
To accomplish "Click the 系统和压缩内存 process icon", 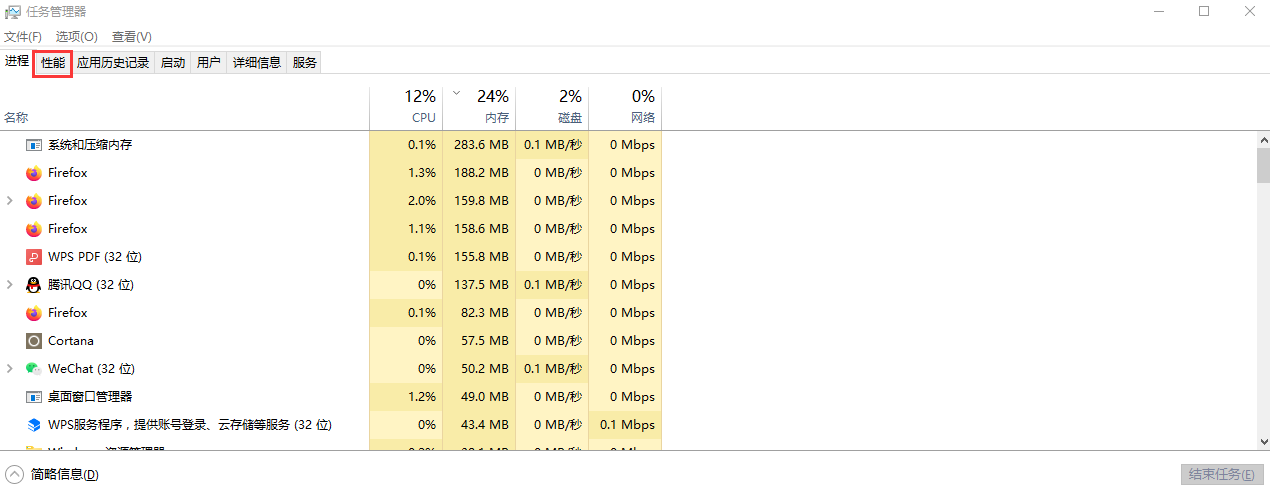I will click(34, 145).
